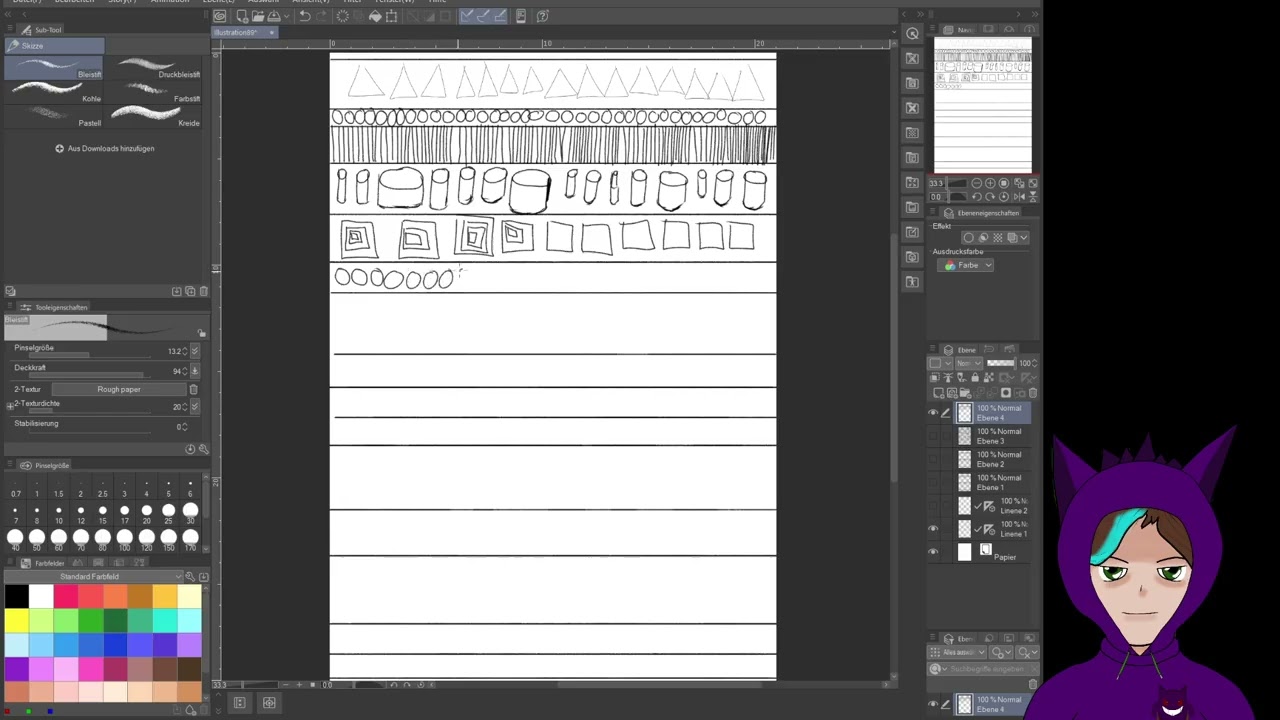Toggle snap to grid icon
This screenshot has width=1280, height=720.
[500, 16]
